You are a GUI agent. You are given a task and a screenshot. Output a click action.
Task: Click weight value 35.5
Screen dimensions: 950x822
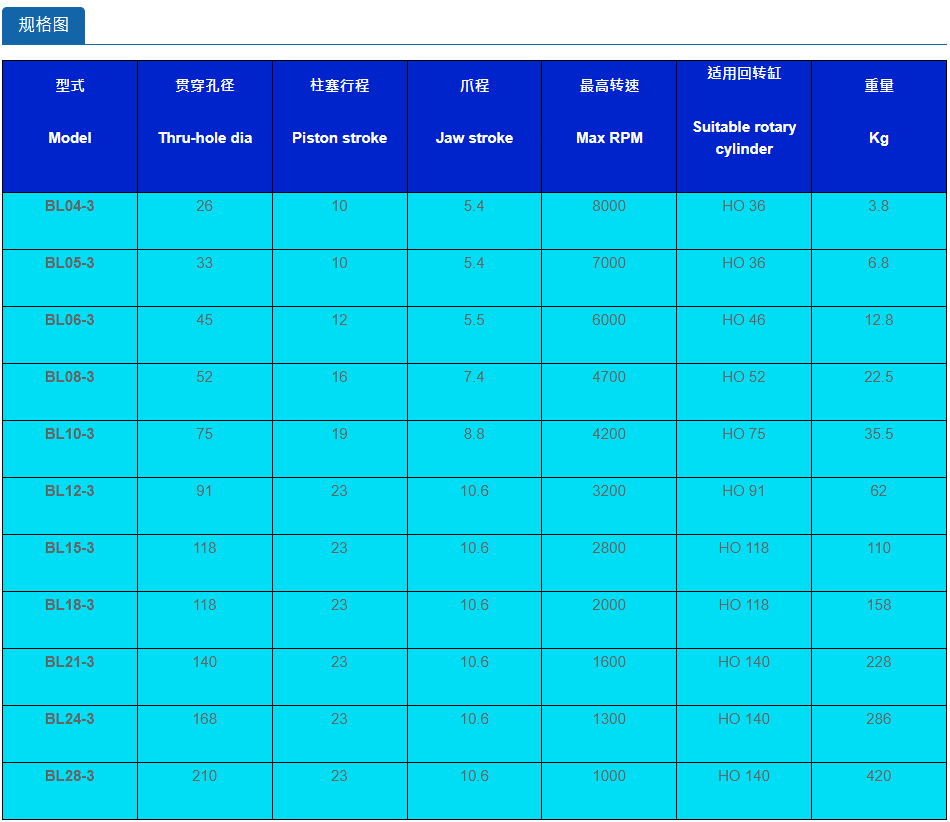[879, 434]
